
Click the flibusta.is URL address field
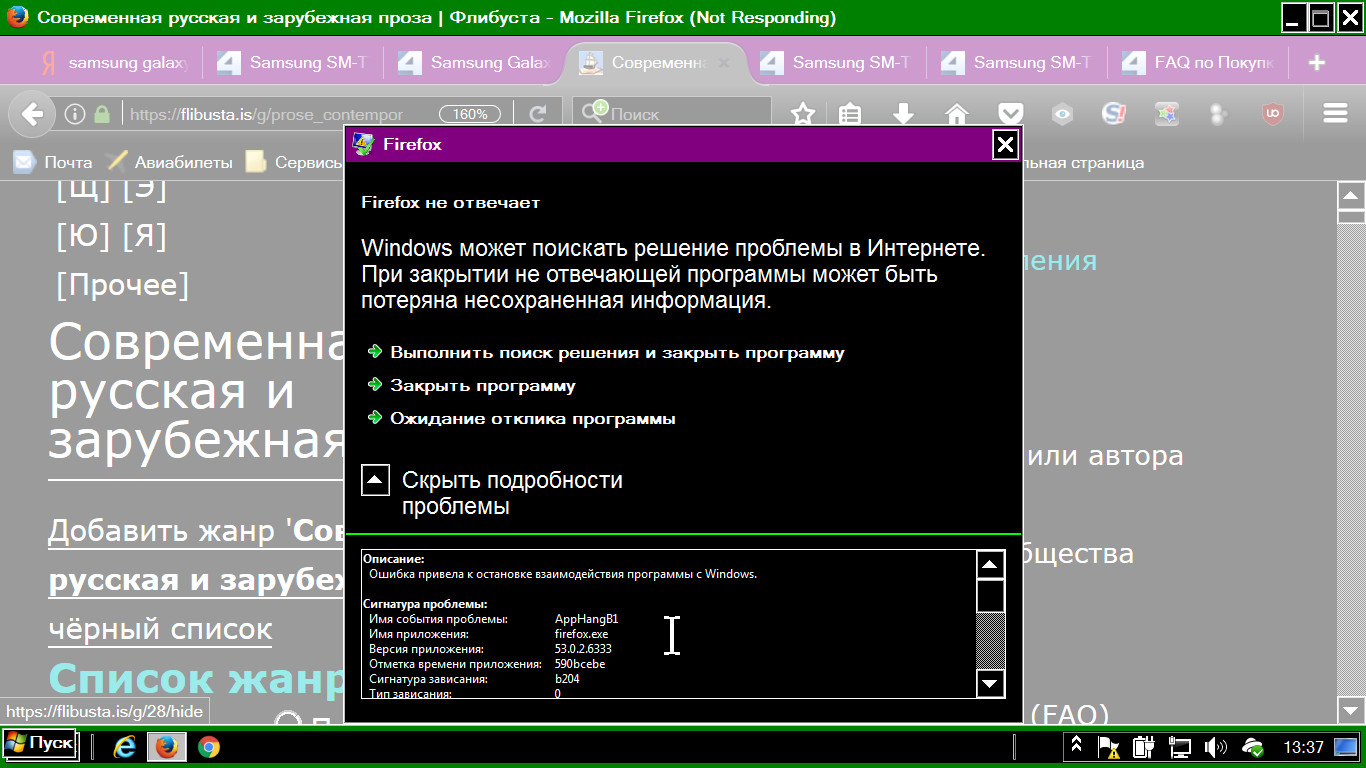tap(266, 114)
